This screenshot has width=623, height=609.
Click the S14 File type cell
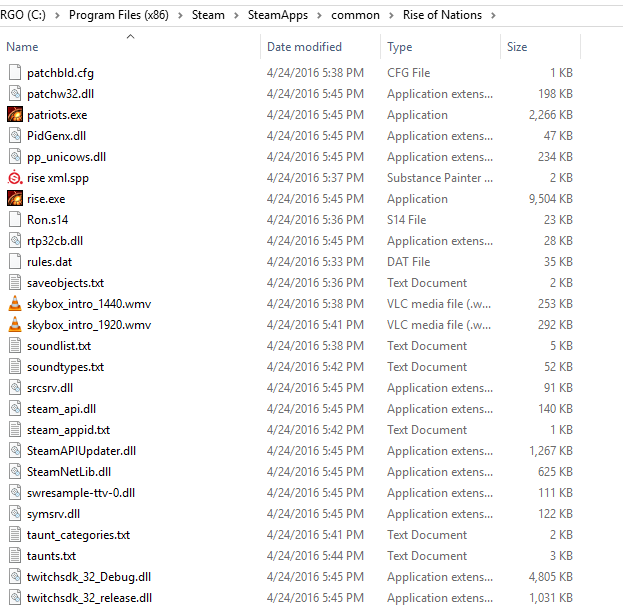[407, 220]
